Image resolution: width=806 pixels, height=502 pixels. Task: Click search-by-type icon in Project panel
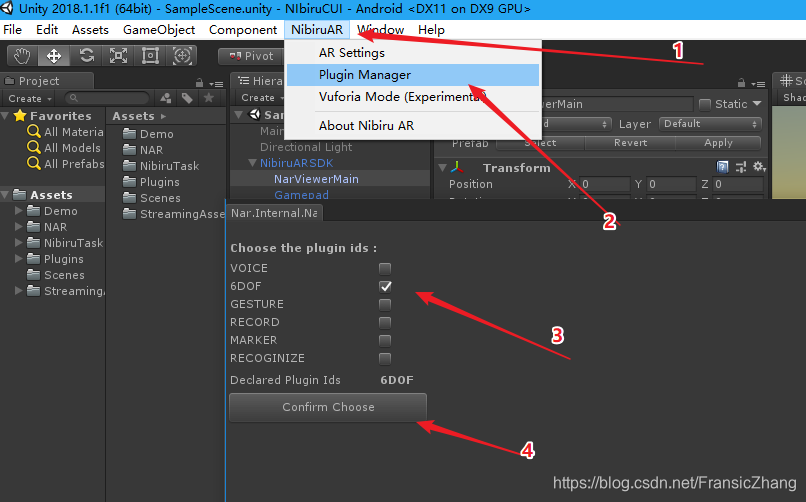click(x=166, y=98)
